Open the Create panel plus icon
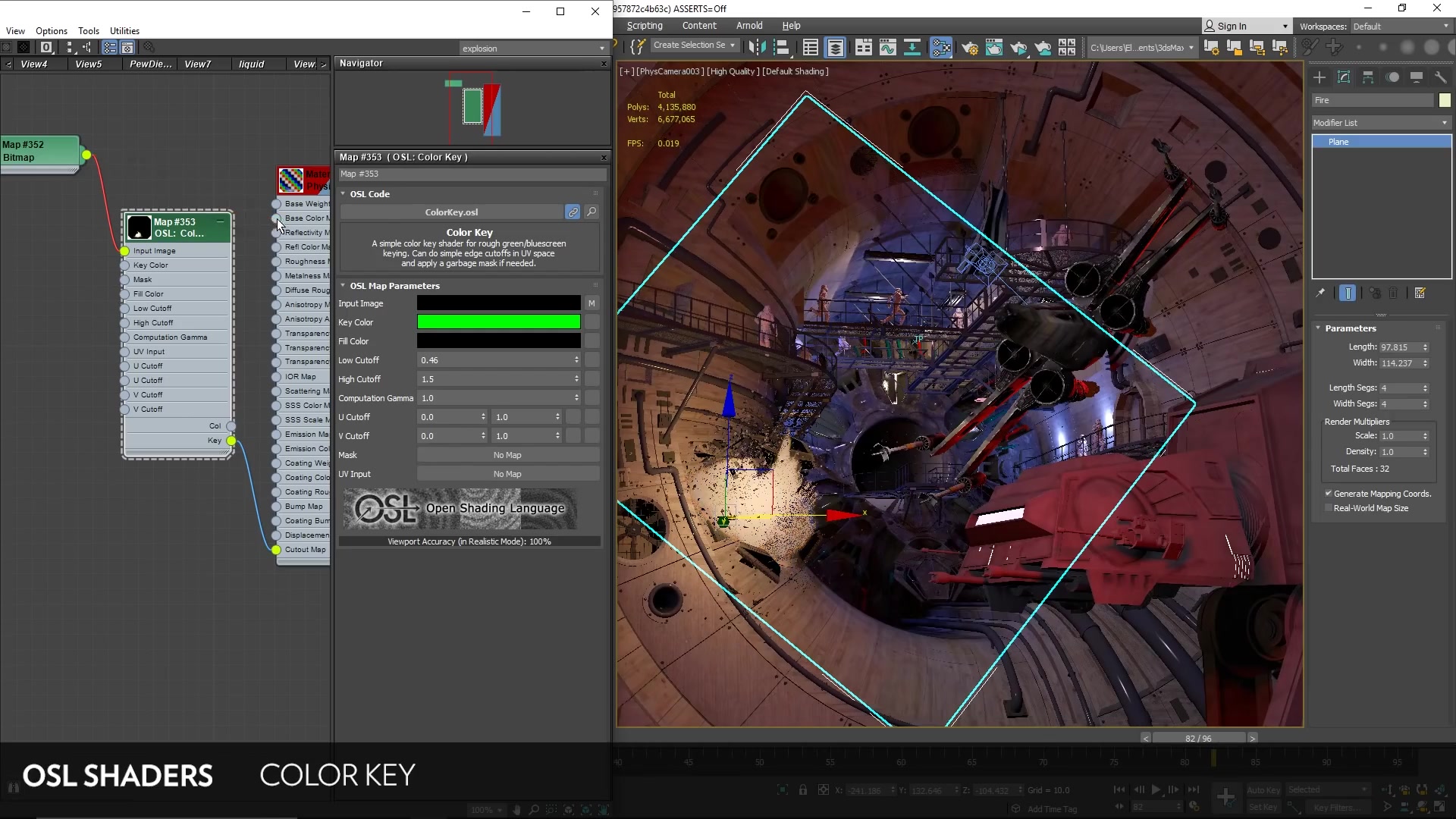The width and height of the screenshot is (1456, 819). click(1319, 77)
